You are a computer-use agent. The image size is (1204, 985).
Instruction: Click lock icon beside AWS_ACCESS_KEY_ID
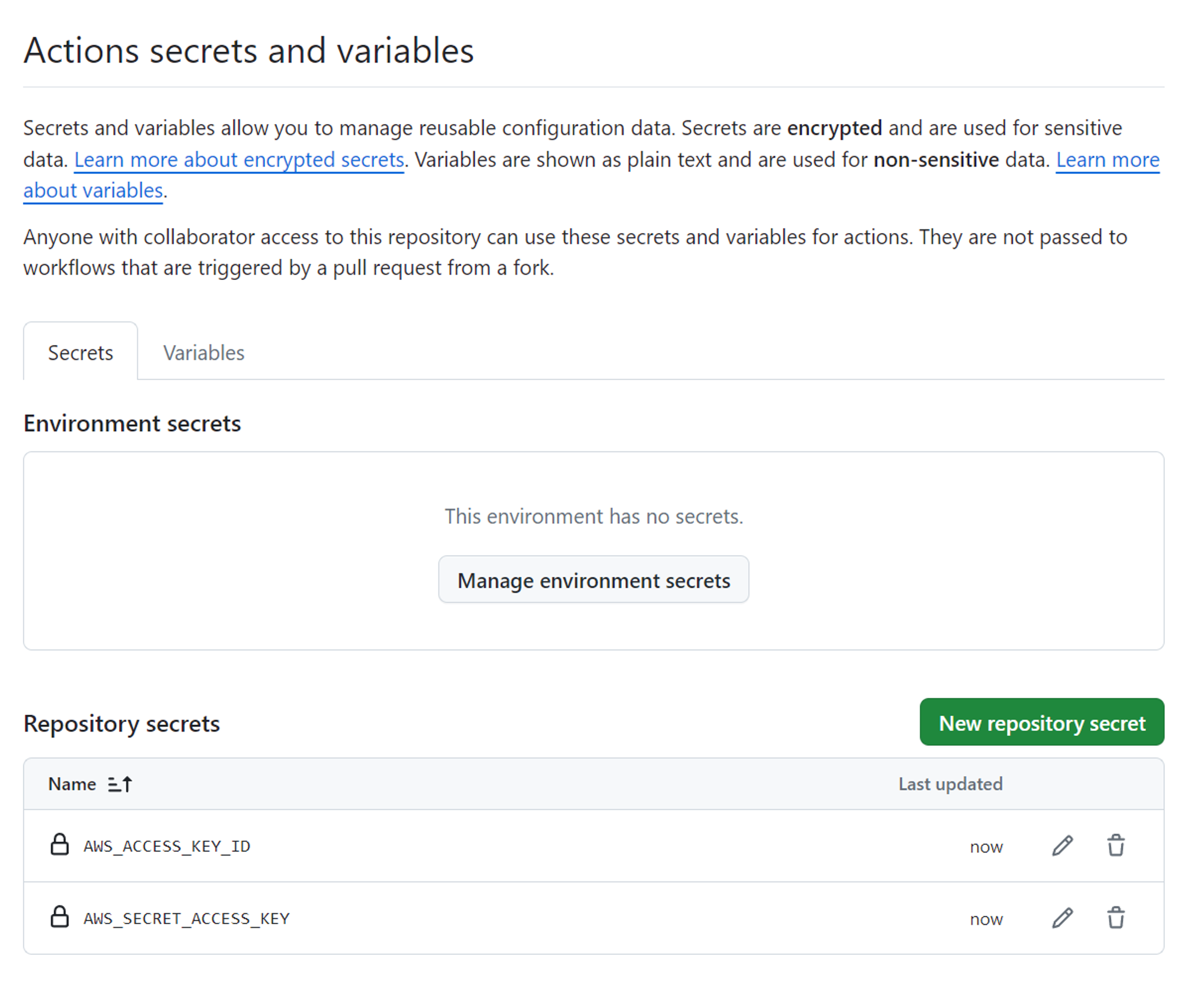(x=60, y=844)
